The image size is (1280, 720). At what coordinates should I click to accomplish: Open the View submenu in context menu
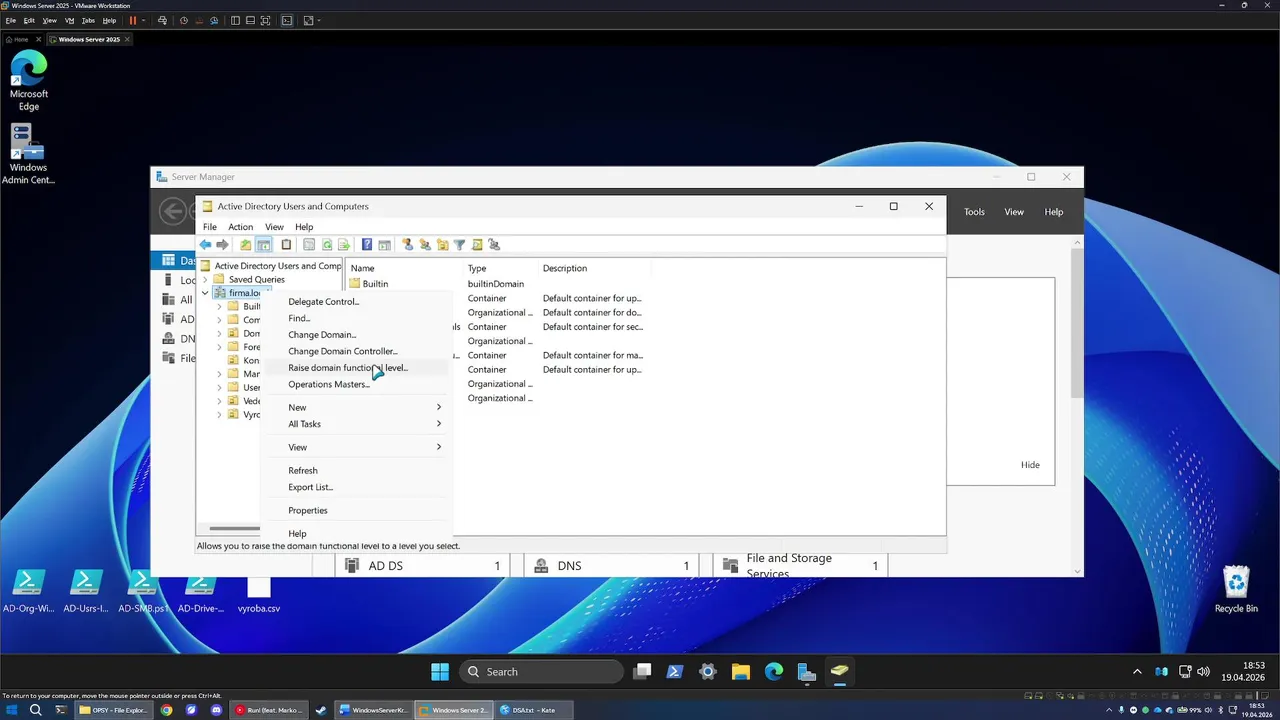tap(357, 447)
